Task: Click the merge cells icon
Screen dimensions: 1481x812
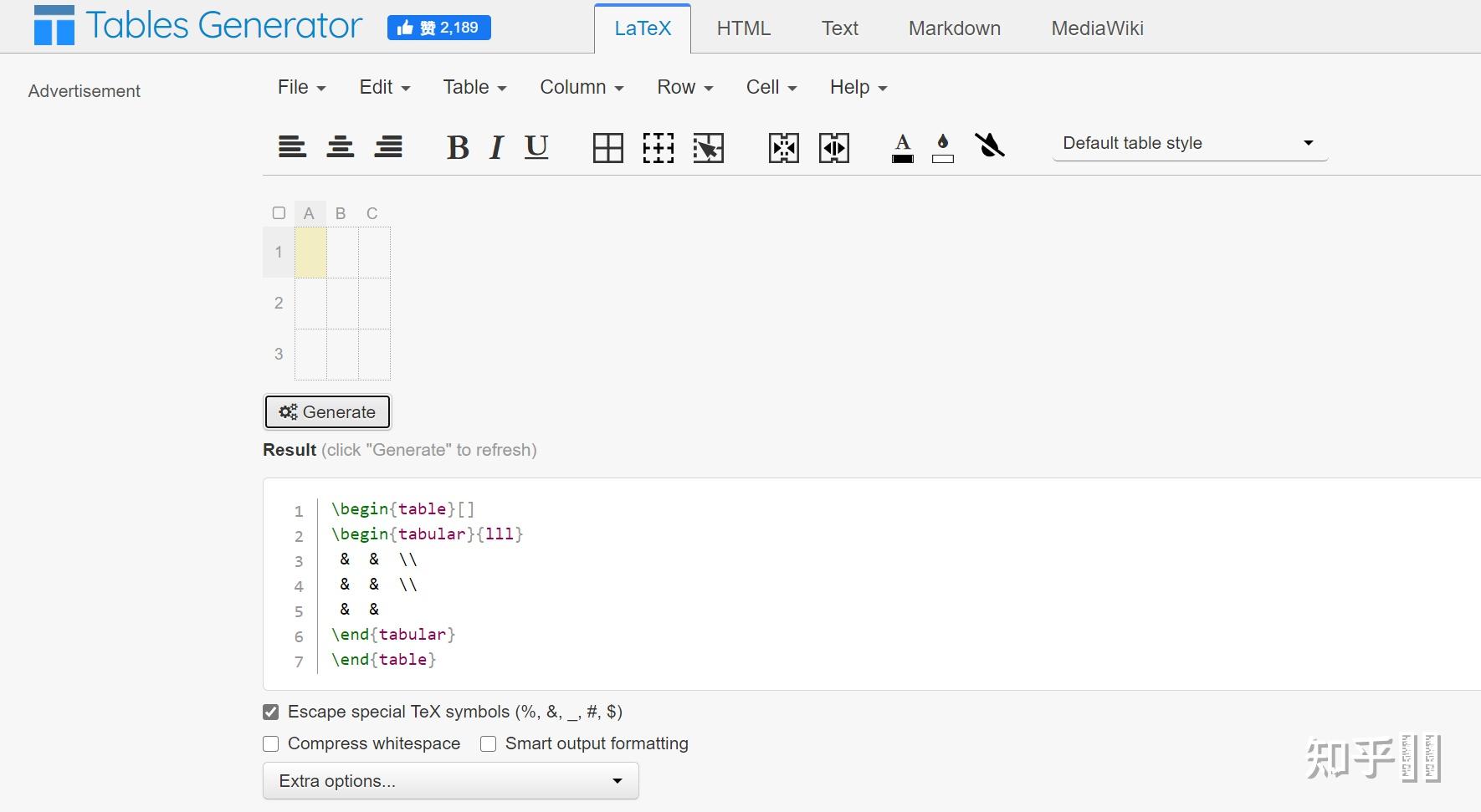Action: coord(784,148)
